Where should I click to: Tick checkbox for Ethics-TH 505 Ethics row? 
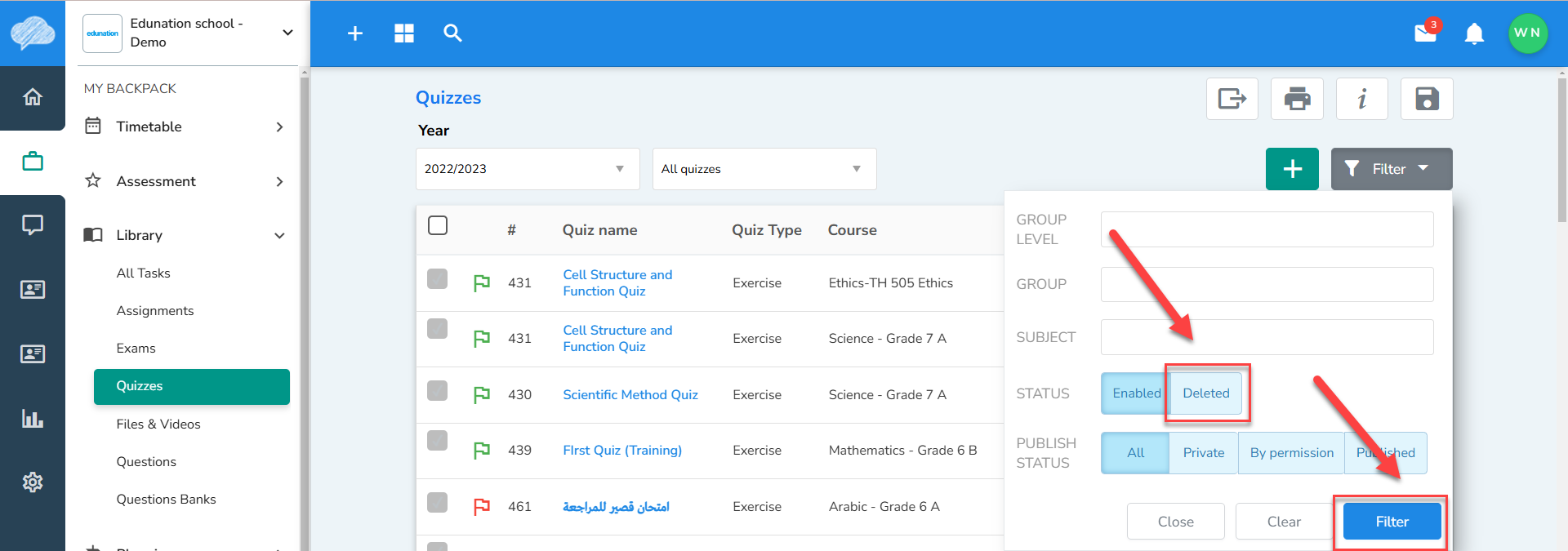438,279
